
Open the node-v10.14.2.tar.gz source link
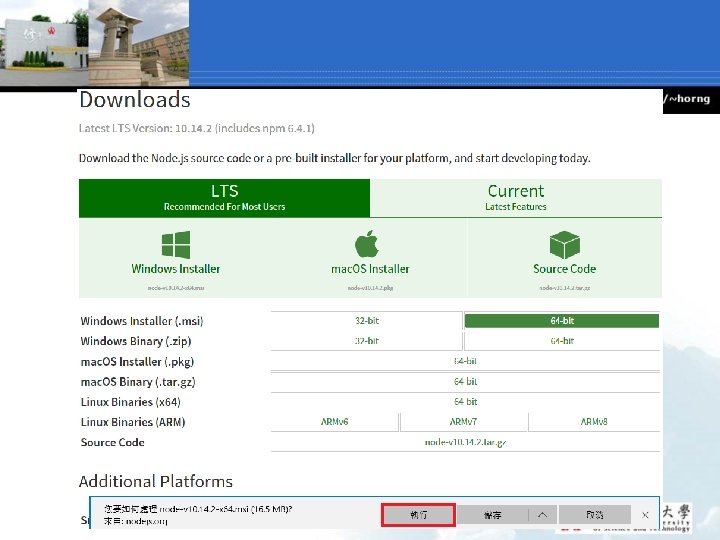point(465,442)
